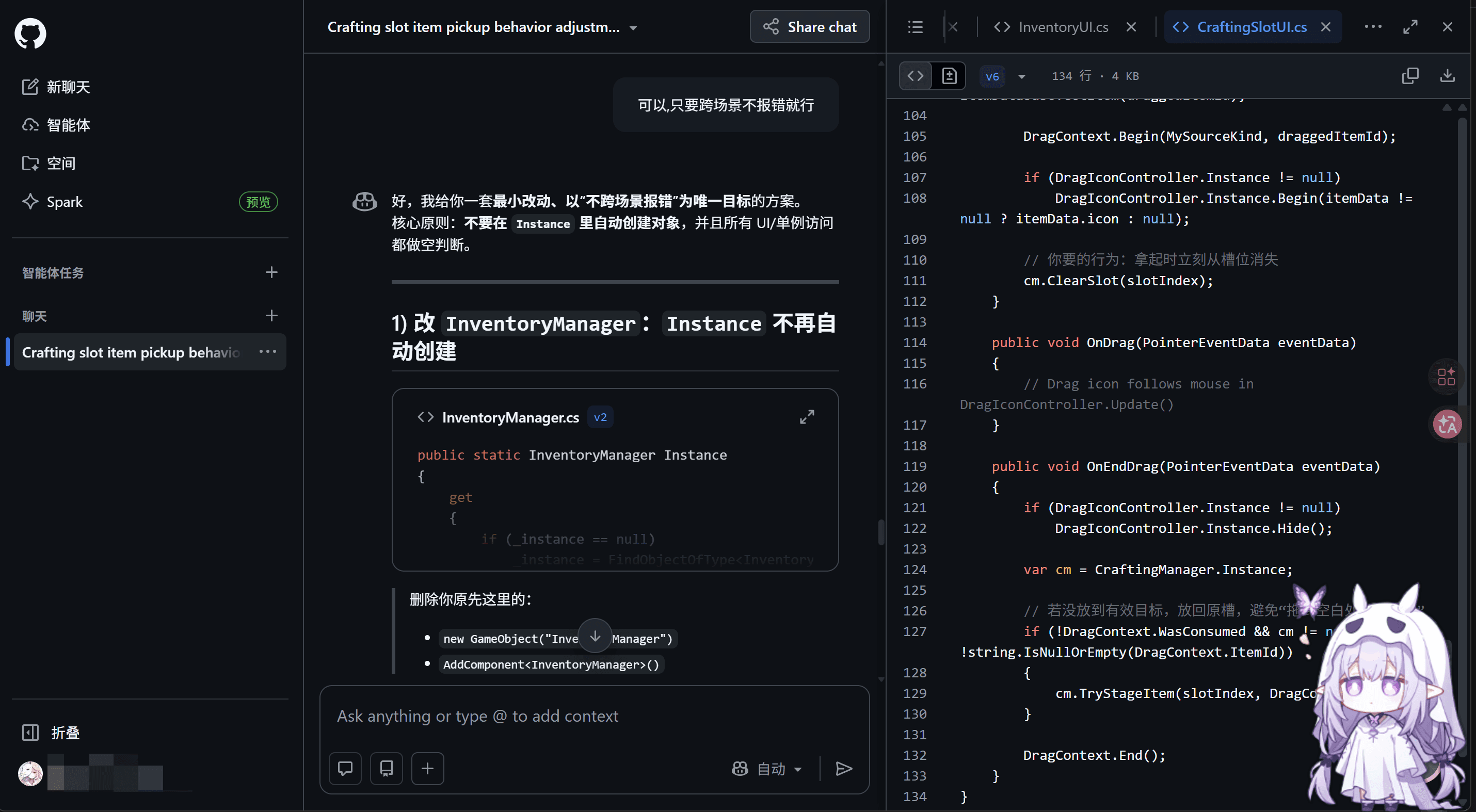Add a new 智能体任务 agent task
The height and width of the screenshot is (812, 1476).
(x=271, y=272)
